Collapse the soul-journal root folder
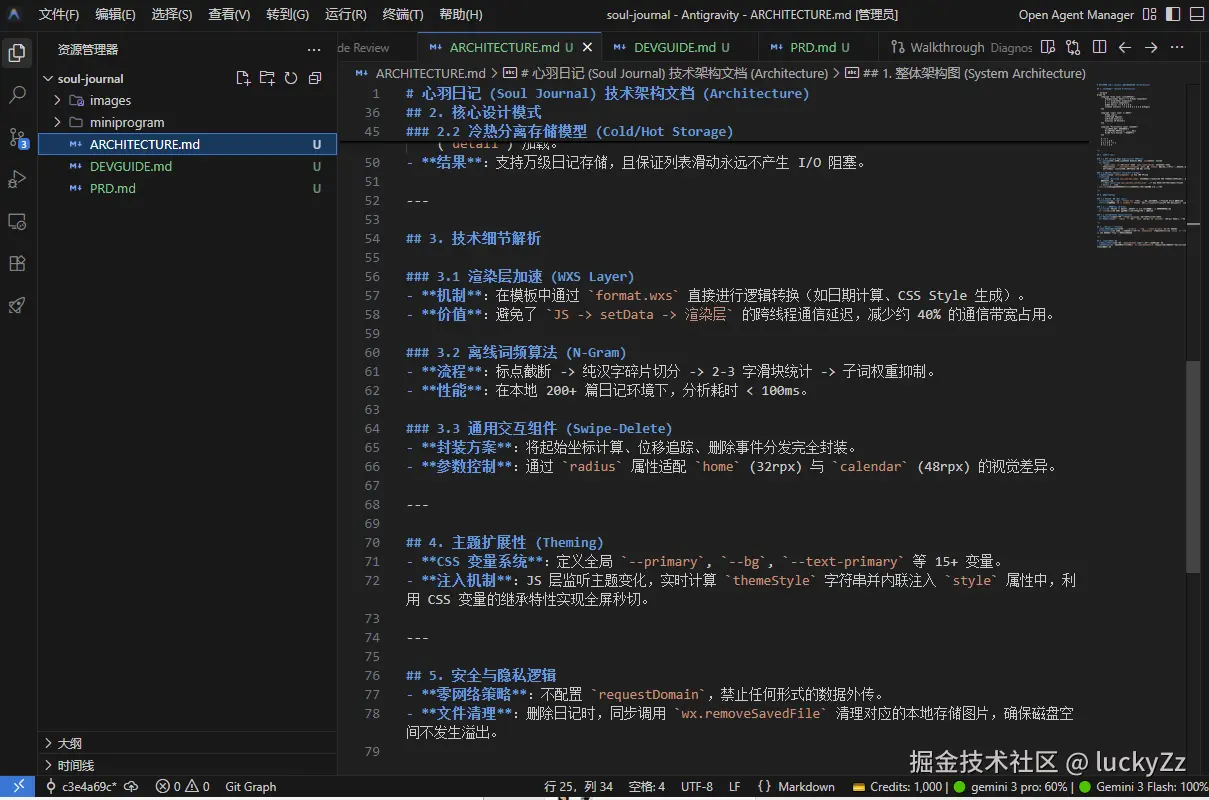Screen dimensions: 1209x800 coord(48,78)
